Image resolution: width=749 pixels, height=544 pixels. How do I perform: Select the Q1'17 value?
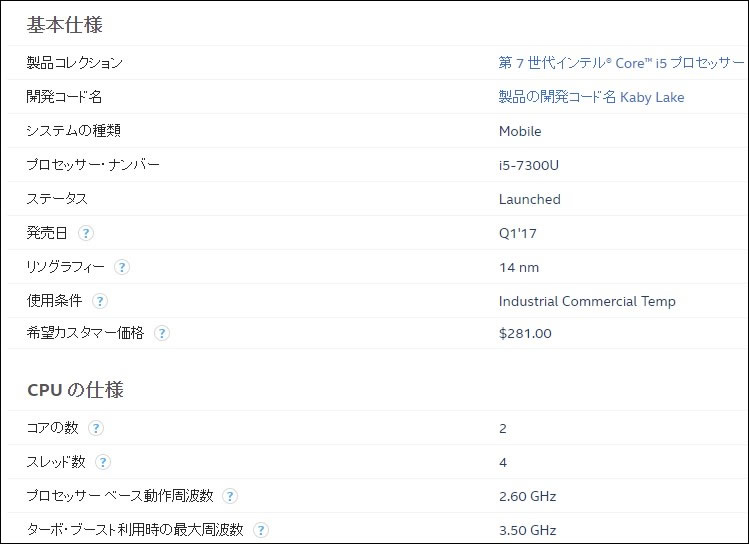(517, 233)
